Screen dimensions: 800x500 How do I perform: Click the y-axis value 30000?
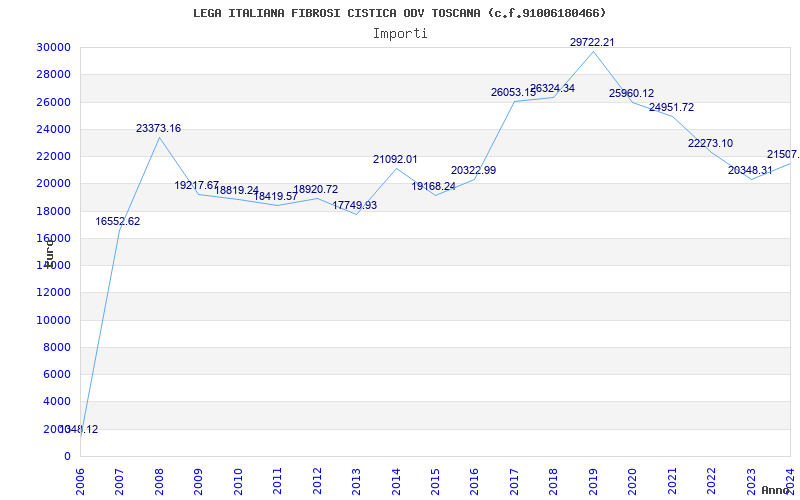tap(54, 47)
